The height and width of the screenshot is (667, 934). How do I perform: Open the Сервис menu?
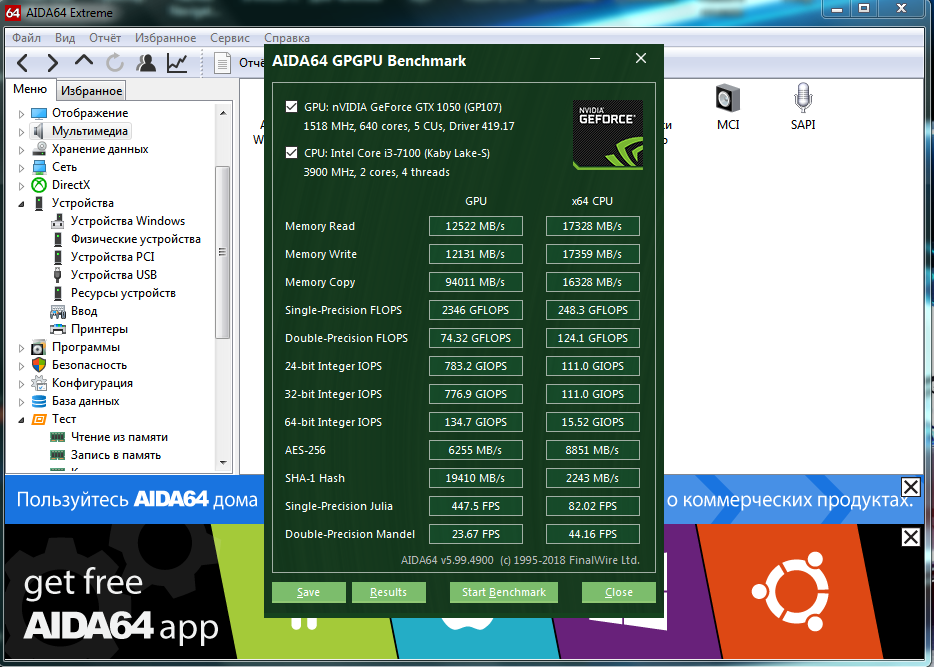click(x=230, y=38)
